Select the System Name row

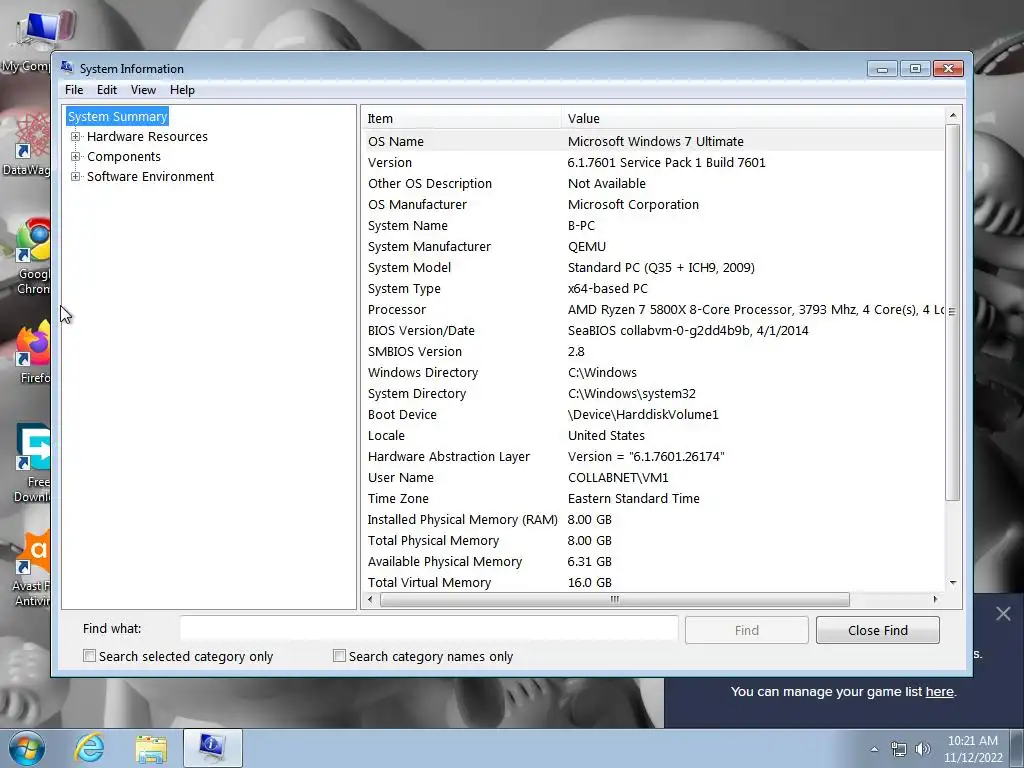653,225
